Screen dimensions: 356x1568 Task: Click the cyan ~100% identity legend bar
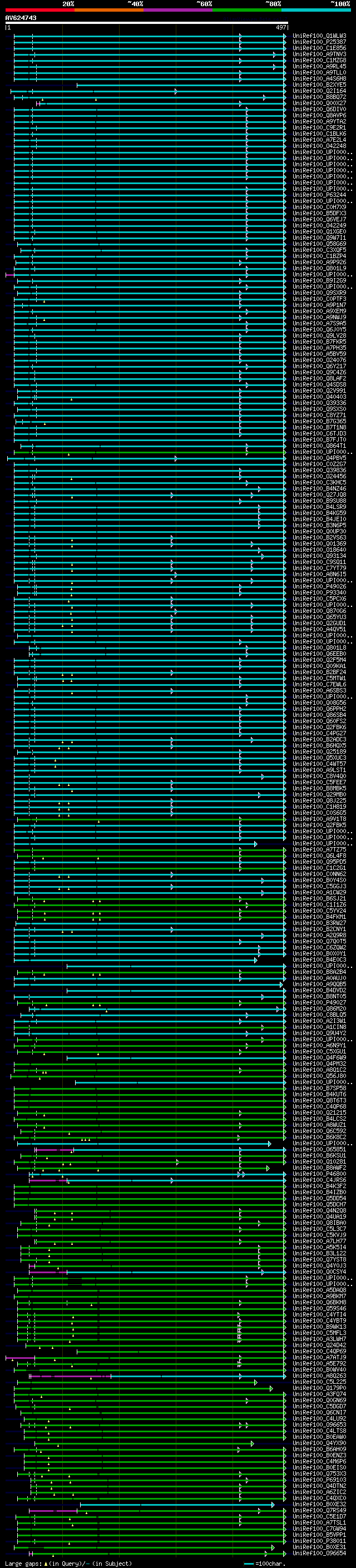pos(317,11)
